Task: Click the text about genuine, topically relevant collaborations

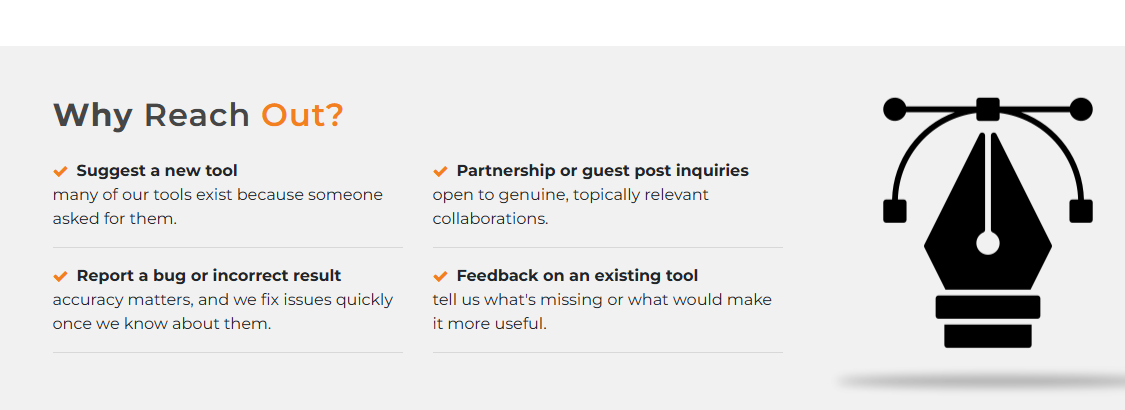Action: (570, 207)
